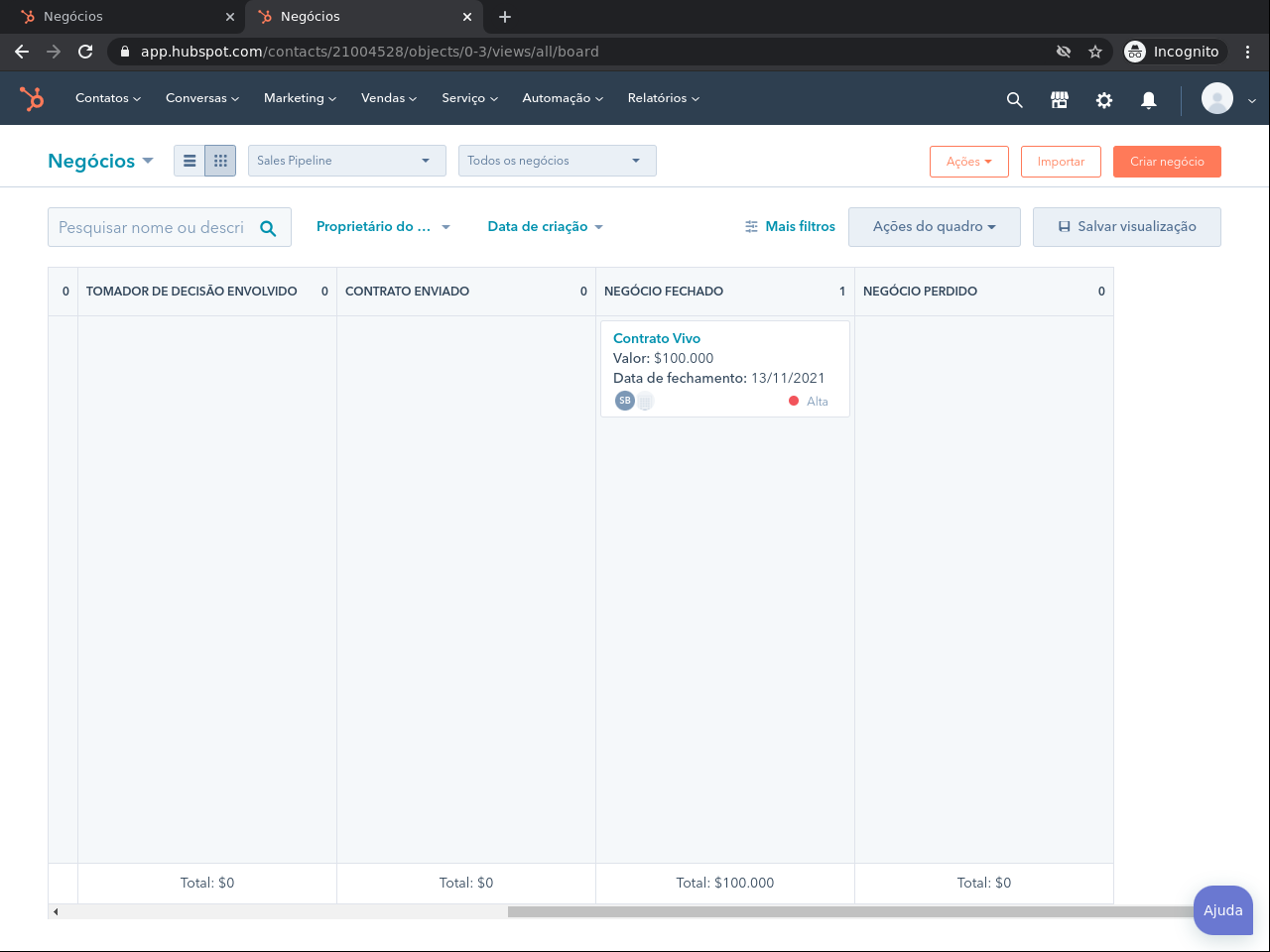Click the deals search input field

coord(170,227)
